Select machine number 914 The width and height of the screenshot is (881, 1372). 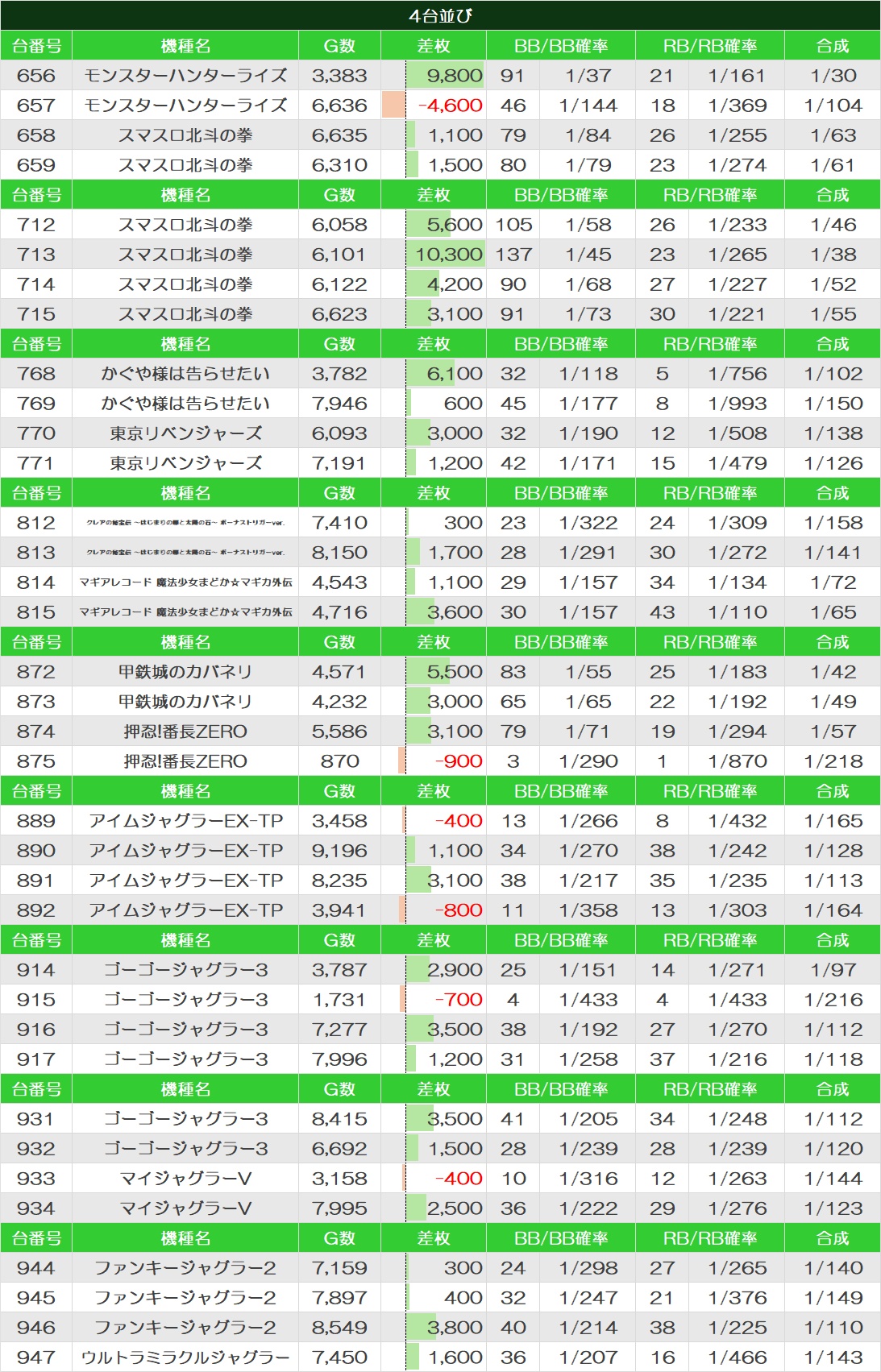click(36, 970)
